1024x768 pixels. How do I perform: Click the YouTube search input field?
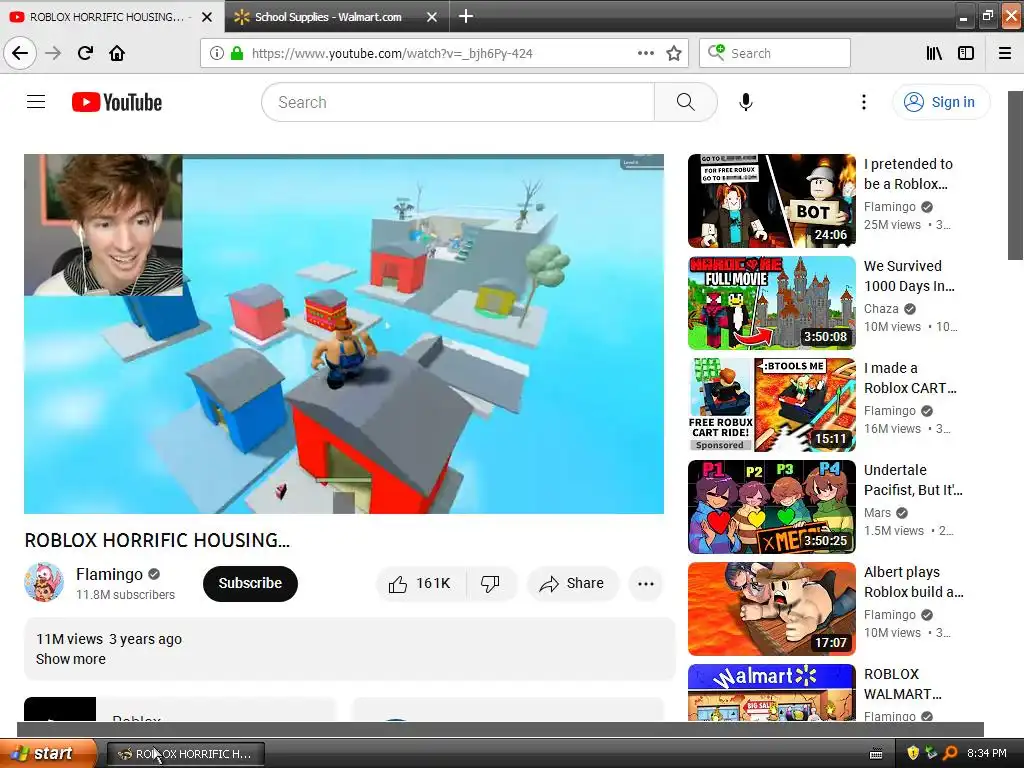click(x=458, y=102)
